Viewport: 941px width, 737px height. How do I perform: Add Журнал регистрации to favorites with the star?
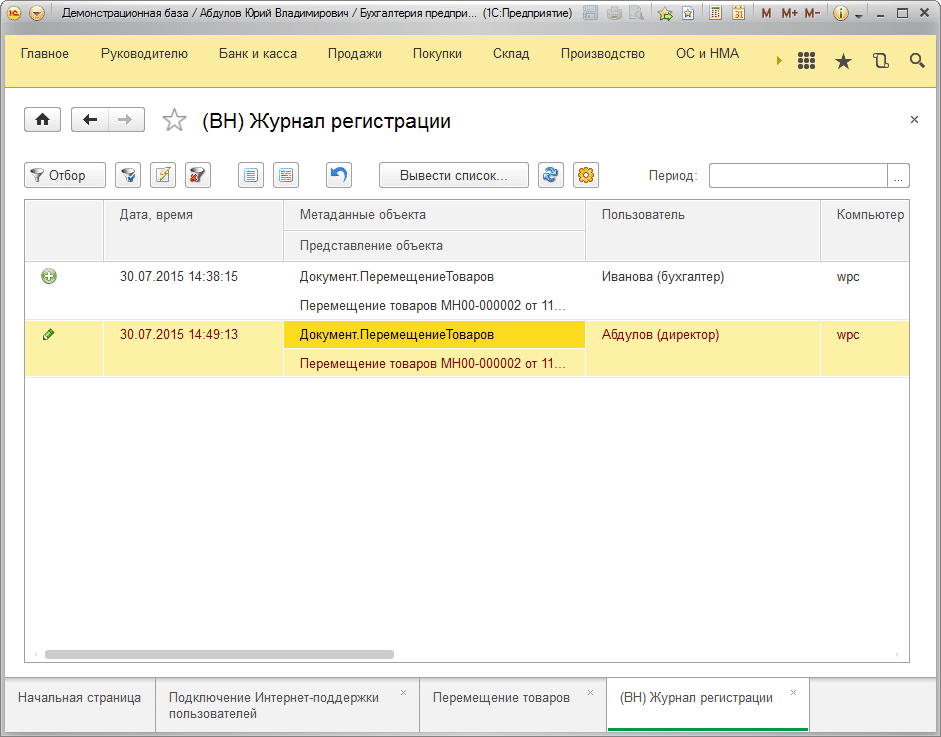click(x=174, y=121)
